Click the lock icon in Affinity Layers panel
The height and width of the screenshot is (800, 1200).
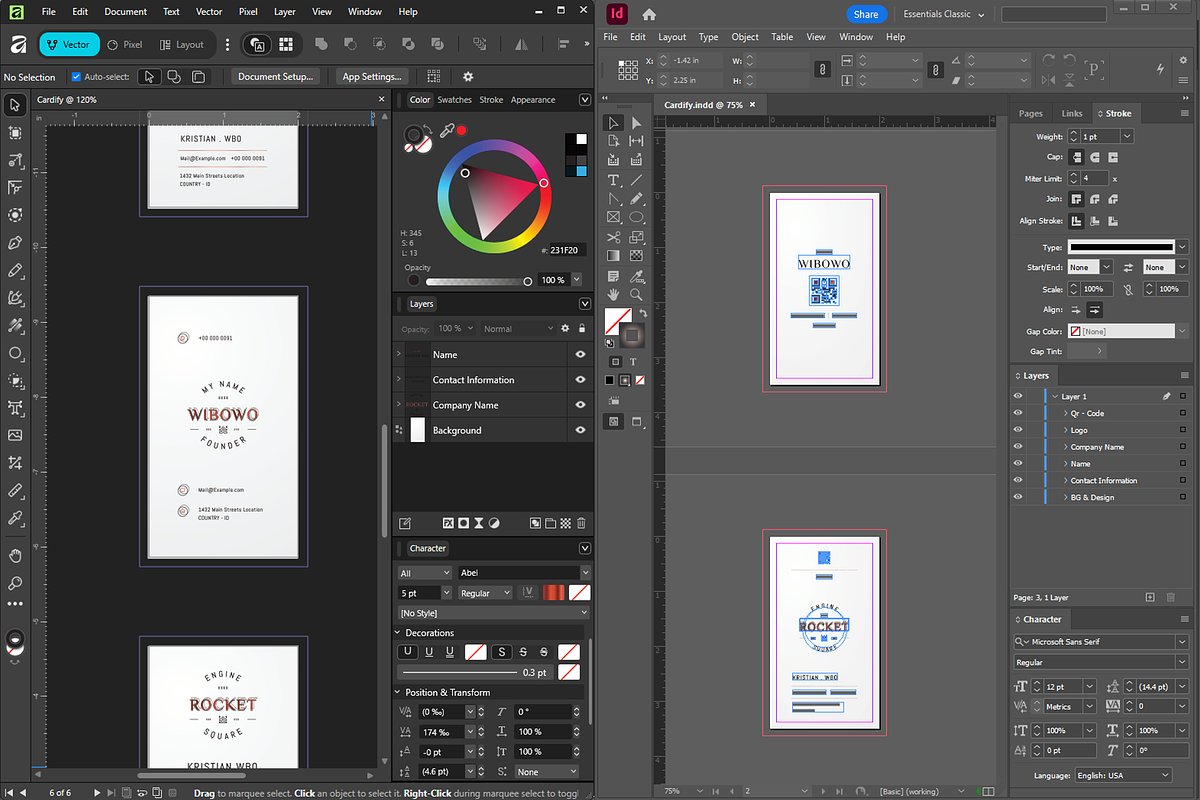click(x=580, y=328)
